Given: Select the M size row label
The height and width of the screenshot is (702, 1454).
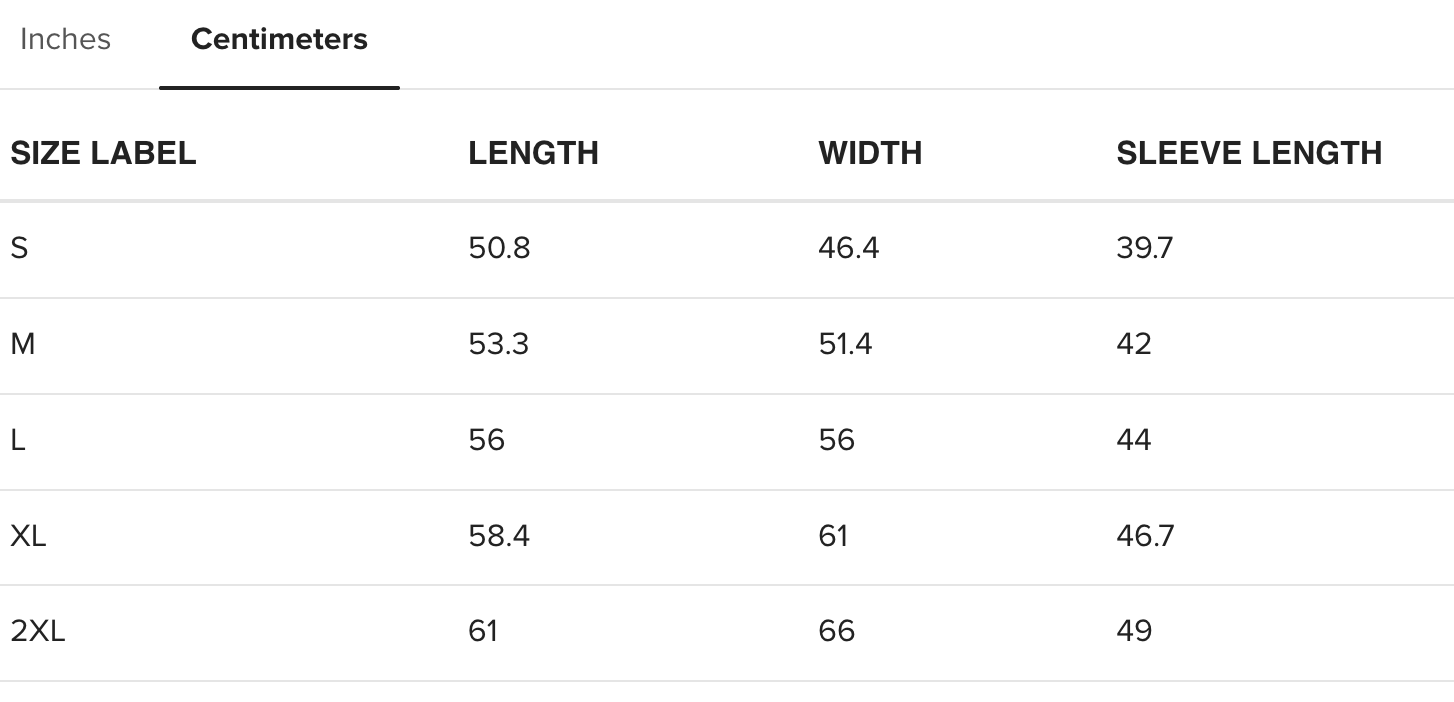Looking at the screenshot, I should (x=22, y=344).
